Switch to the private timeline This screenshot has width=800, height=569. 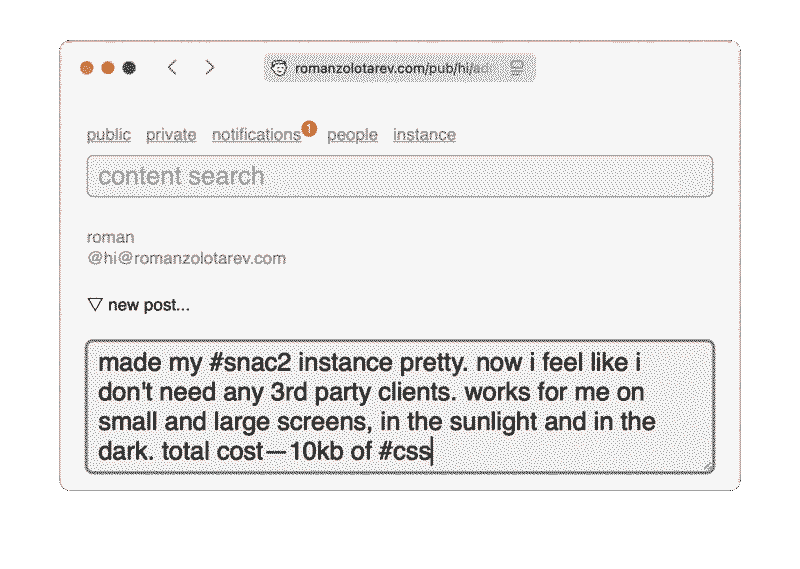pyautogui.click(x=171, y=135)
